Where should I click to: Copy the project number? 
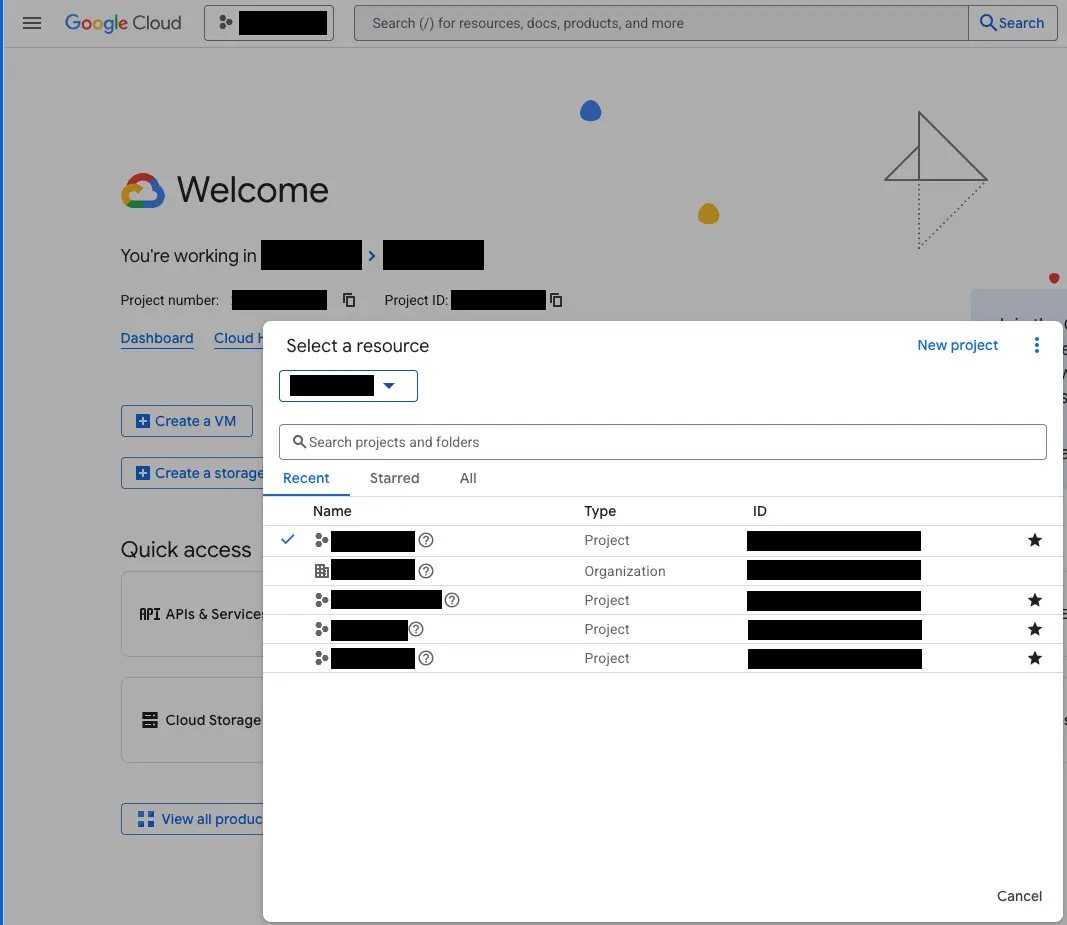tap(349, 300)
